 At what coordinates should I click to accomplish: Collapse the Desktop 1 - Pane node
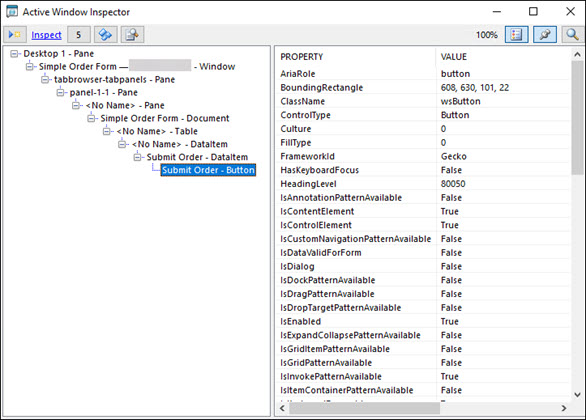coord(14,54)
